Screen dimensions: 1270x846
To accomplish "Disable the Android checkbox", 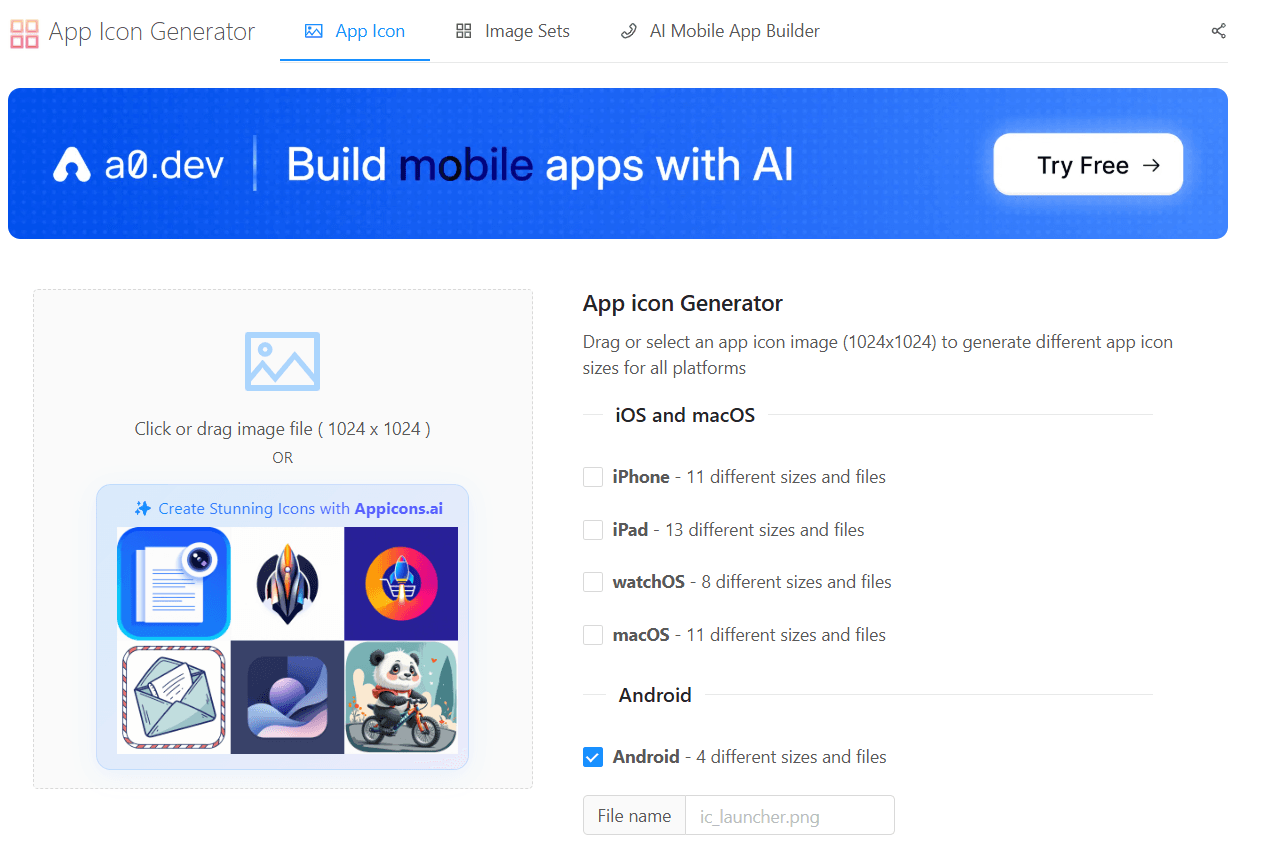I will click(592, 757).
